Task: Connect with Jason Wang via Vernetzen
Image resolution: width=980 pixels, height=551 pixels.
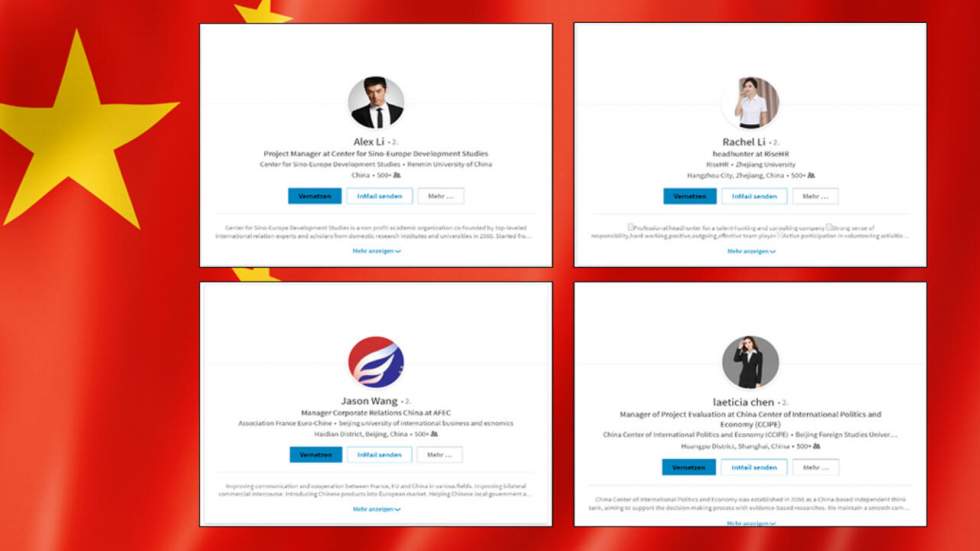Action: tap(316, 455)
